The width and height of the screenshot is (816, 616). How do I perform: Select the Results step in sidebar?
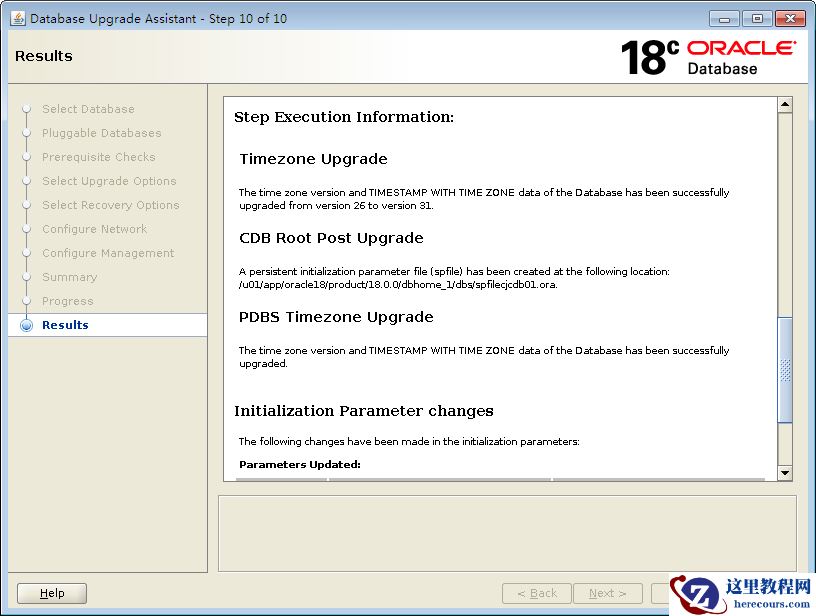[x=65, y=325]
